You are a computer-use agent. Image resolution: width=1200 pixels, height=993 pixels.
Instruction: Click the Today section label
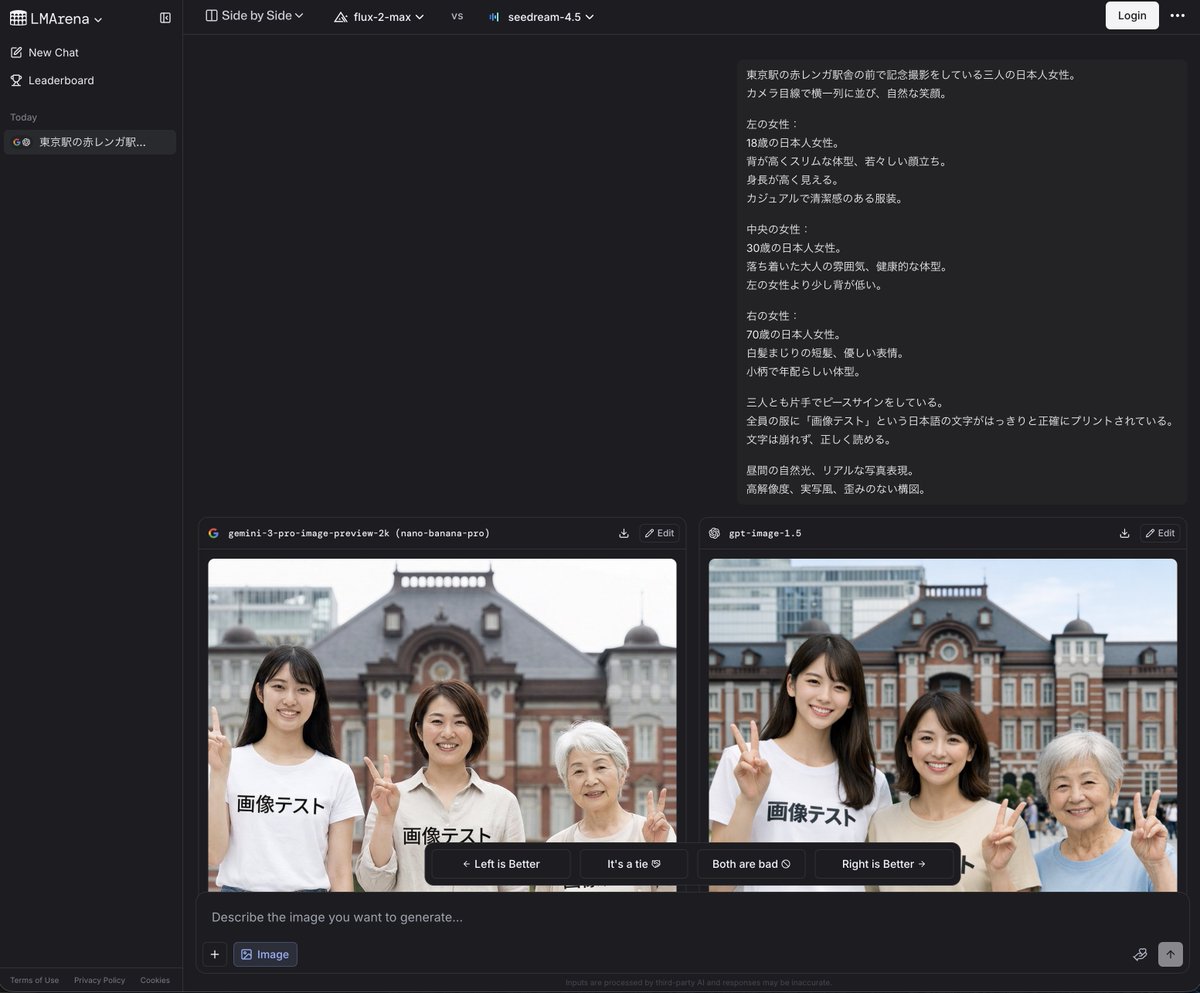pos(23,117)
